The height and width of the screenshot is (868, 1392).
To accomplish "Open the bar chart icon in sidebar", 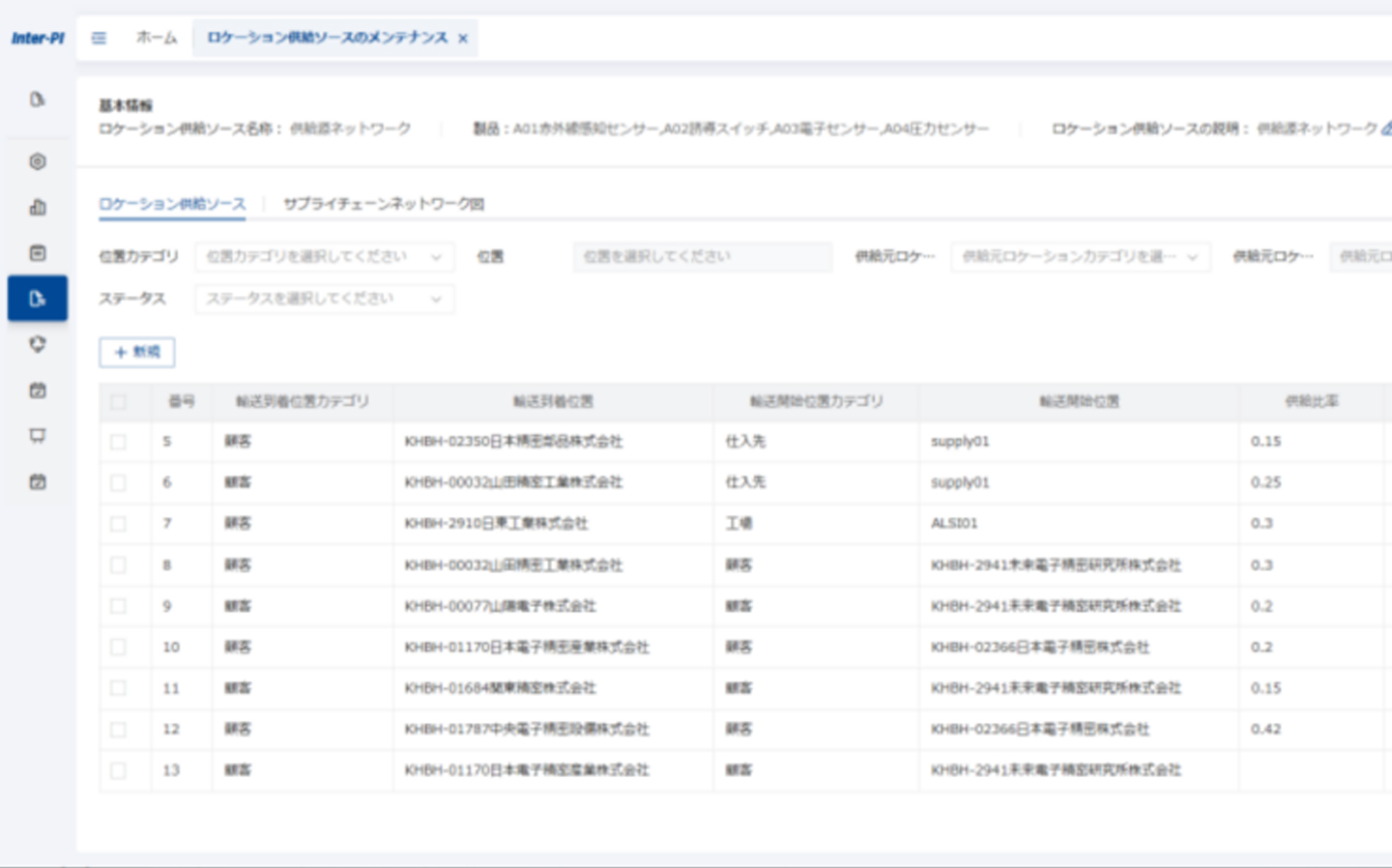I will pos(38,207).
